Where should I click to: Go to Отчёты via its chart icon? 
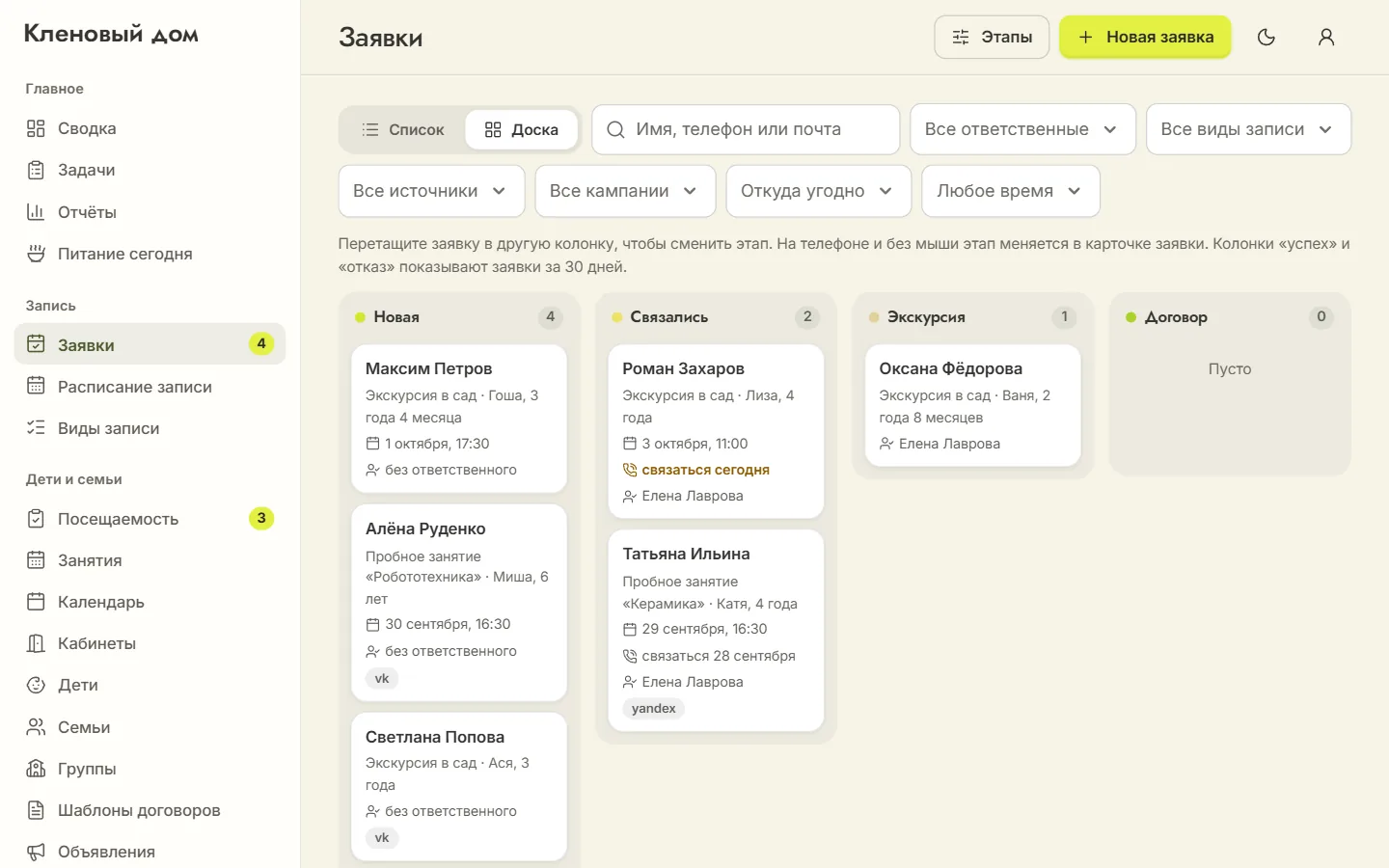tap(36, 212)
